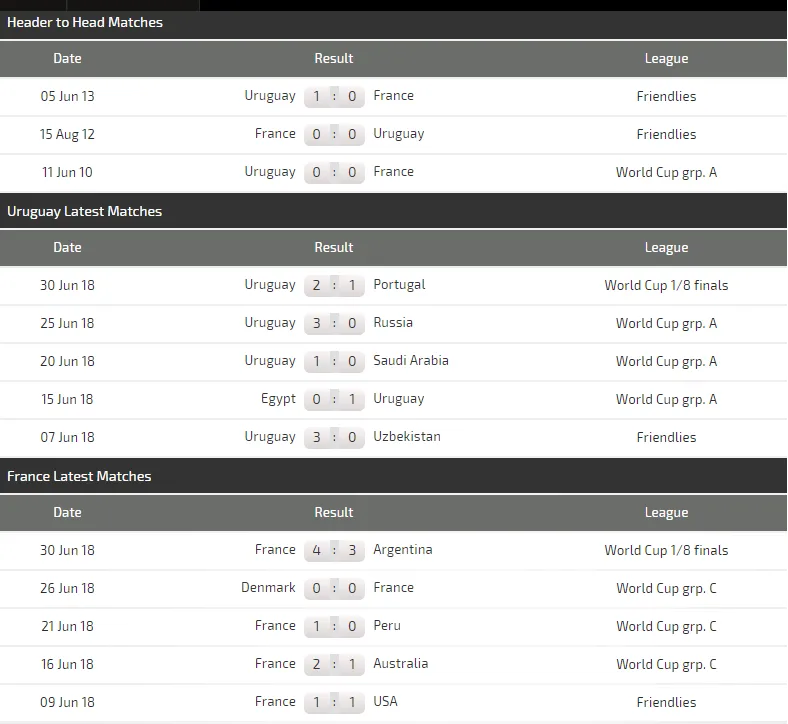Open the Argentina team link
Viewport: 788px width, 724px height.
[403, 550]
